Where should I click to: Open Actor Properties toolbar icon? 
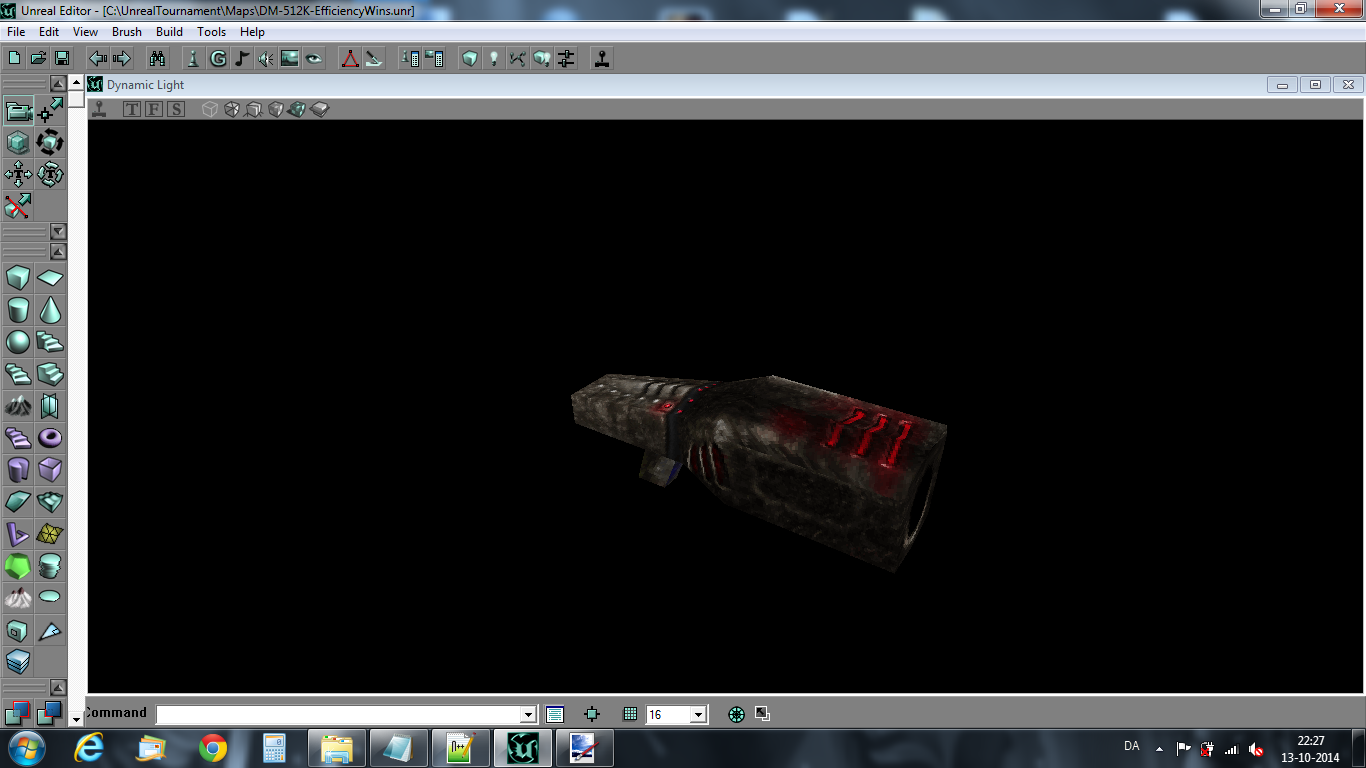tap(410, 59)
